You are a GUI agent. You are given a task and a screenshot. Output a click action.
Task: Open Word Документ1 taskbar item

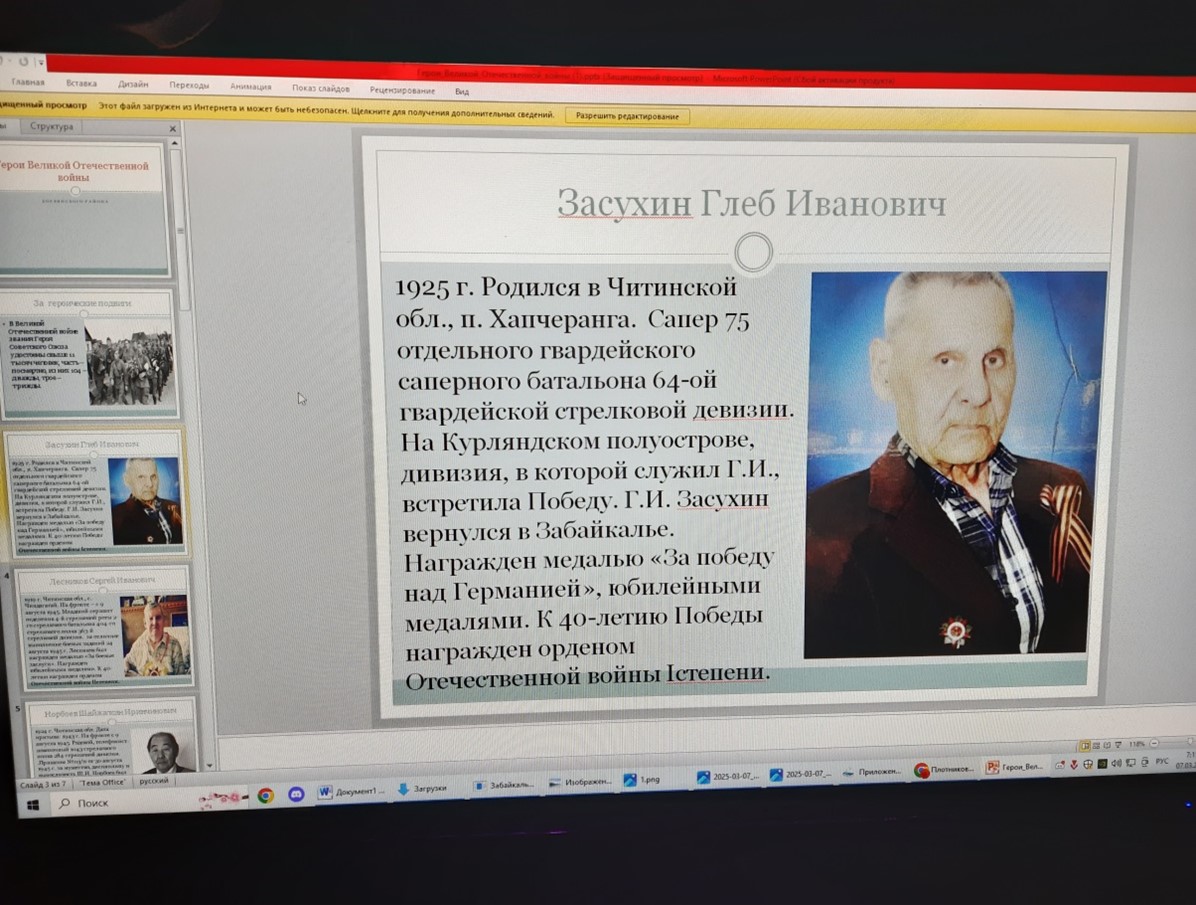click(x=351, y=792)
